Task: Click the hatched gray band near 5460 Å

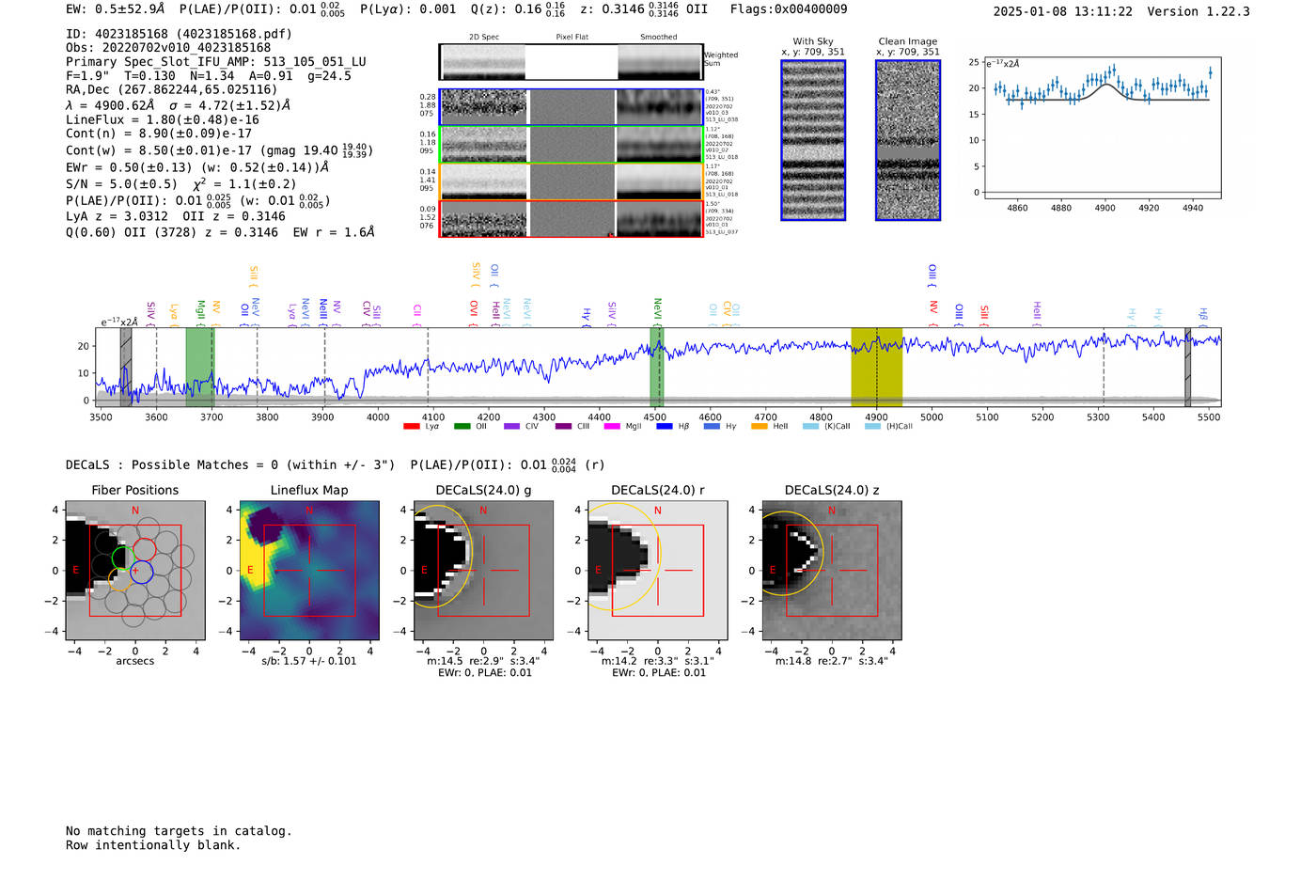Action: [x=1188, y=367]
